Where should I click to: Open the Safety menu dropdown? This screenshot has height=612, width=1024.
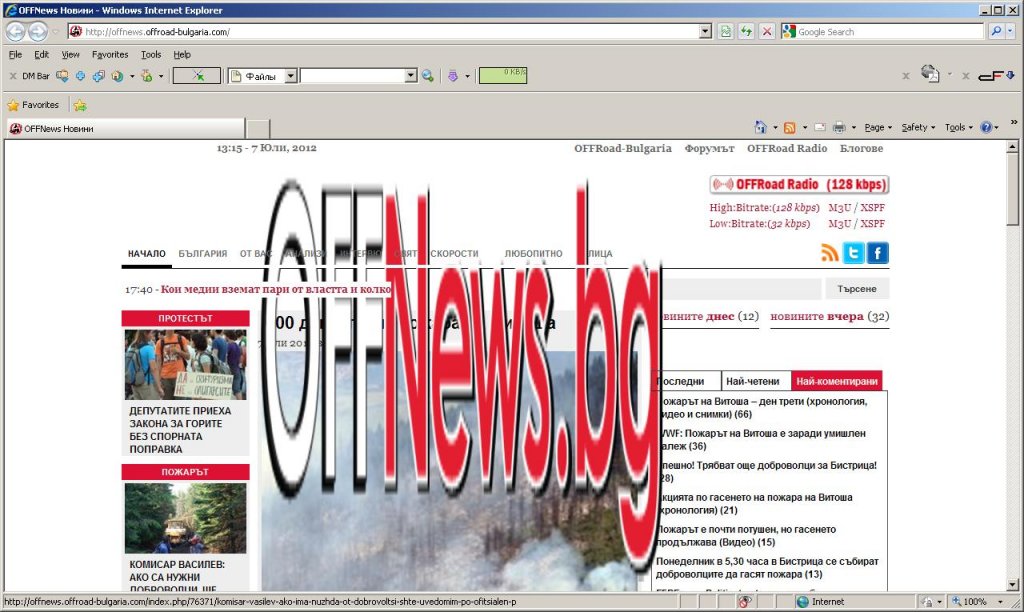pos(918,127)
